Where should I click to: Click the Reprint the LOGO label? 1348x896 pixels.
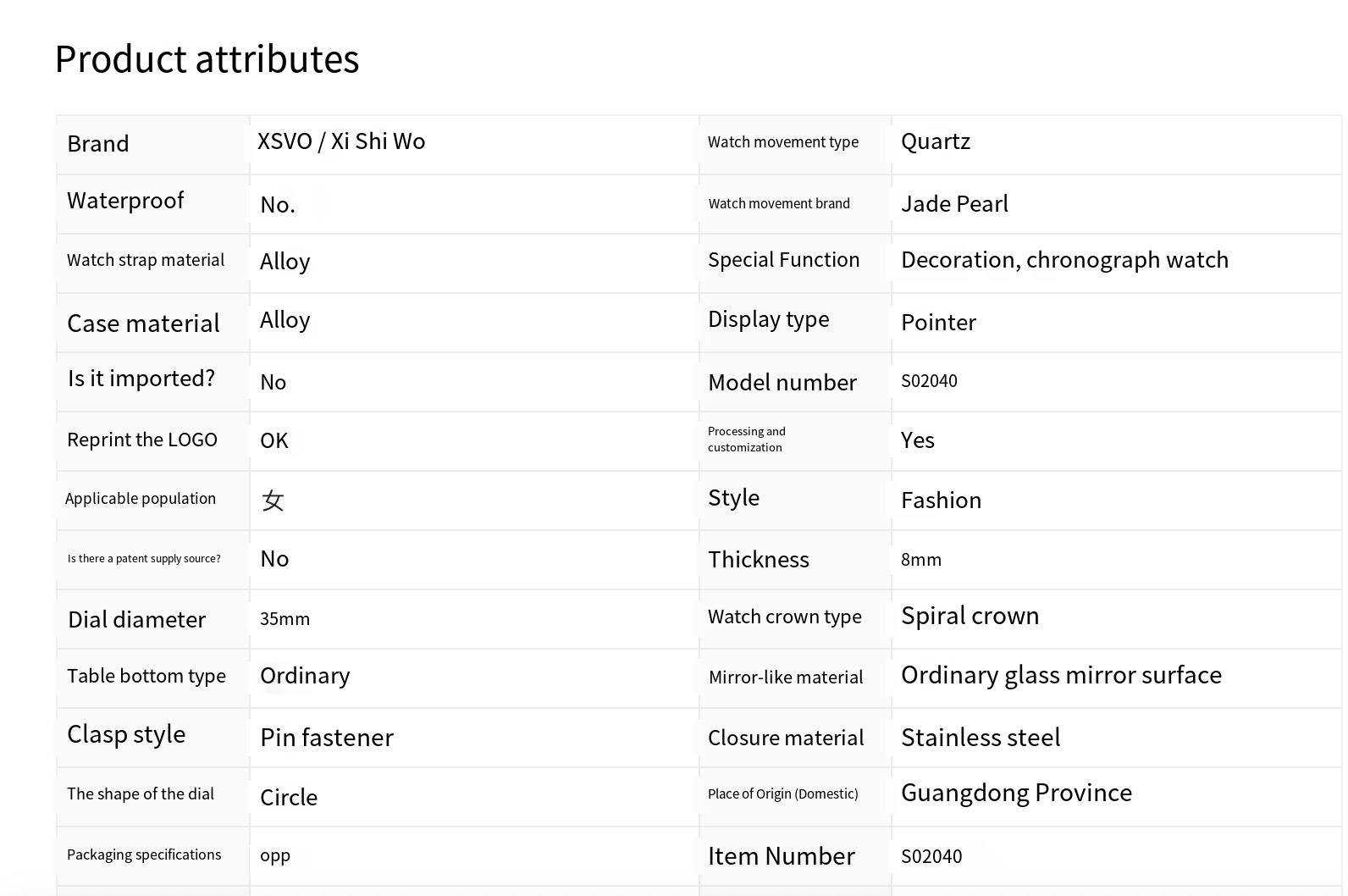click(142, 440)
